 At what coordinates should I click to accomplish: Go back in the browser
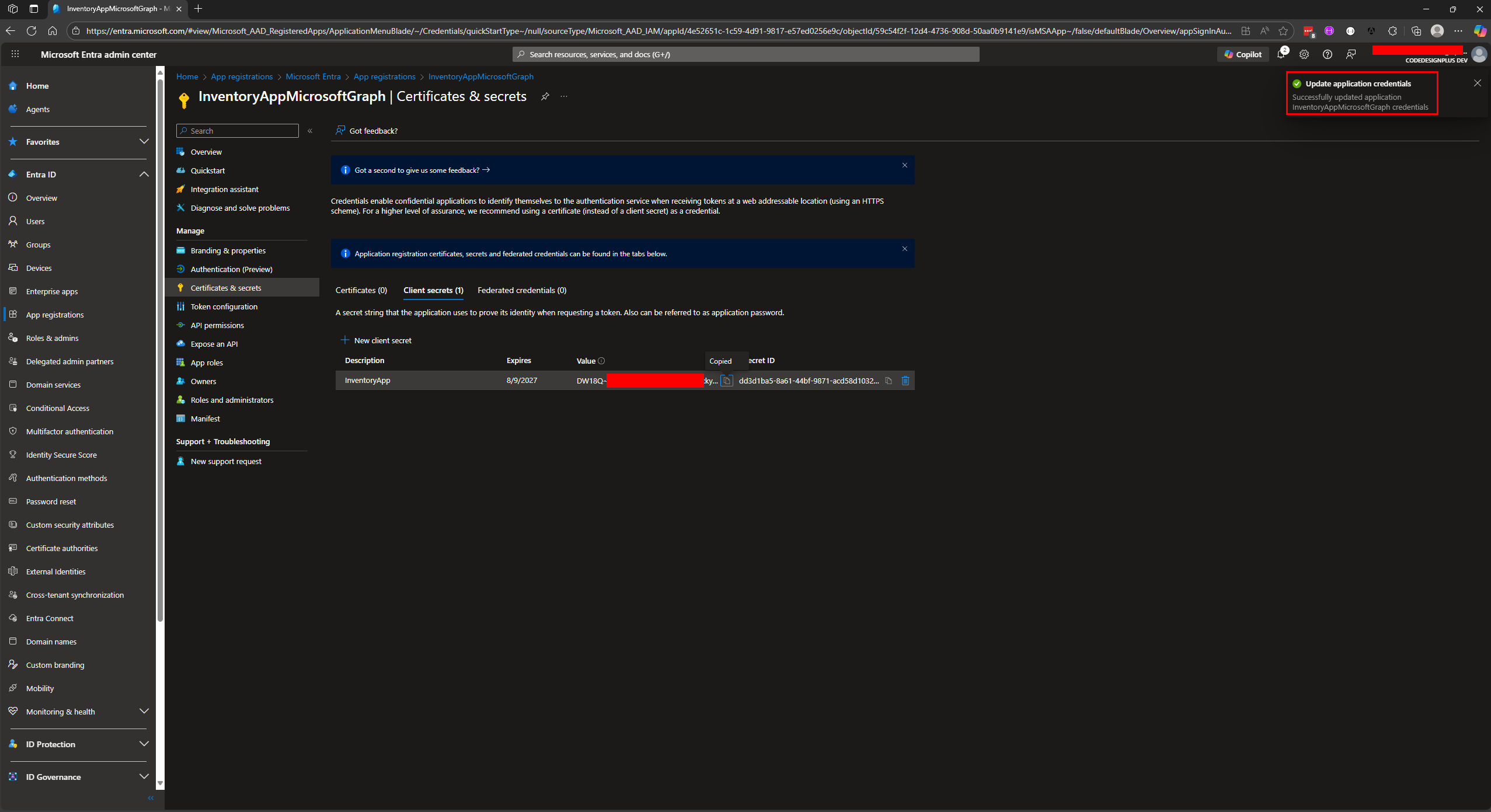pos(11,31)
